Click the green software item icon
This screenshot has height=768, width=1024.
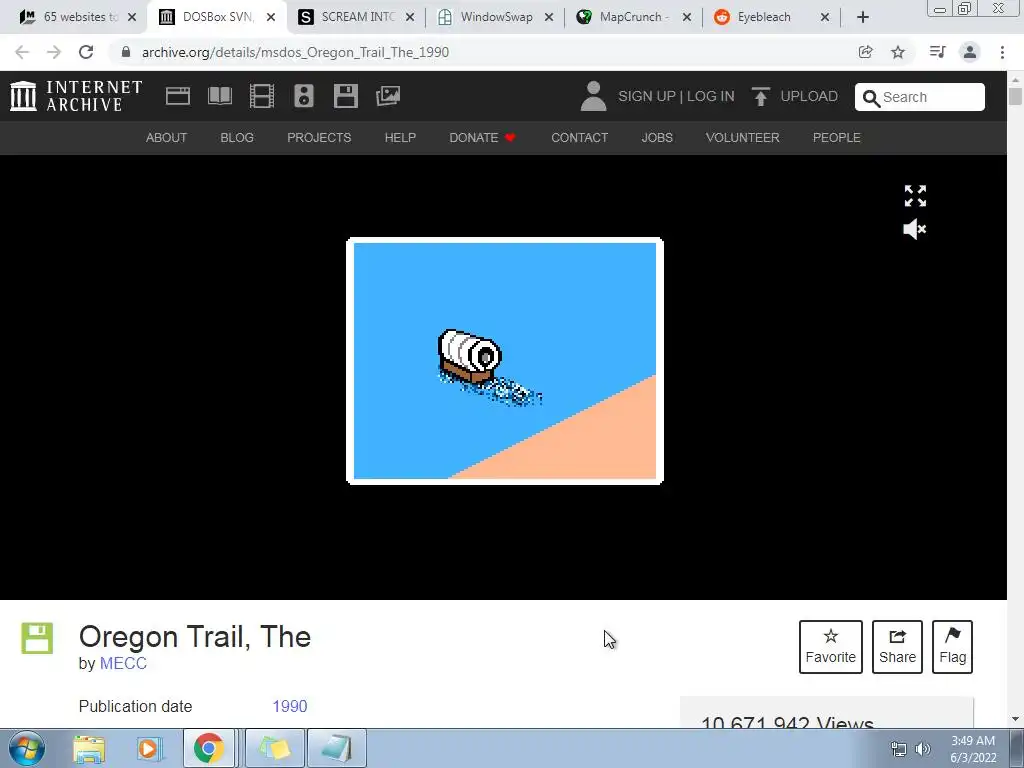37,638
